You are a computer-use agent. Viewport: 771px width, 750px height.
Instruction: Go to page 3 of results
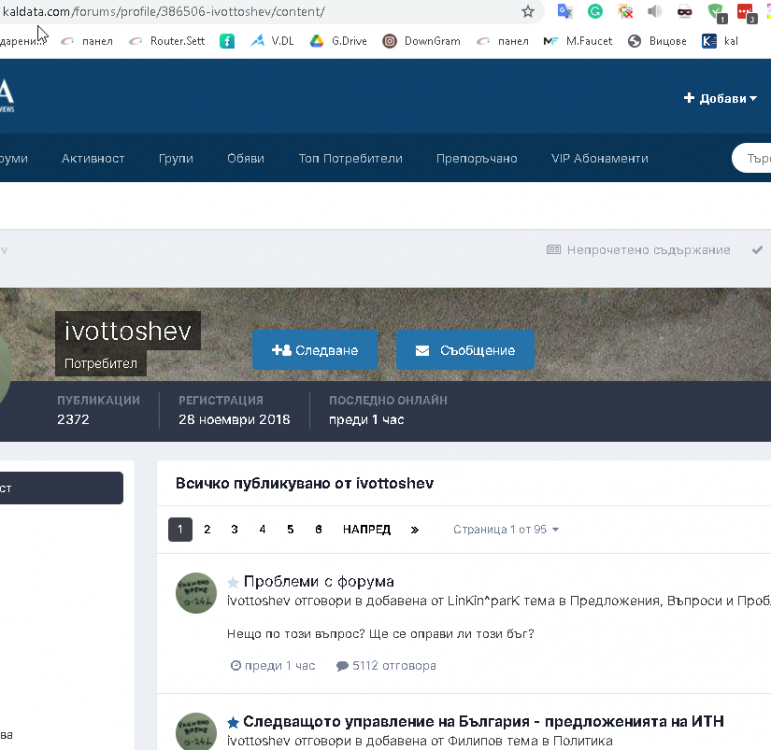point(235,529)
